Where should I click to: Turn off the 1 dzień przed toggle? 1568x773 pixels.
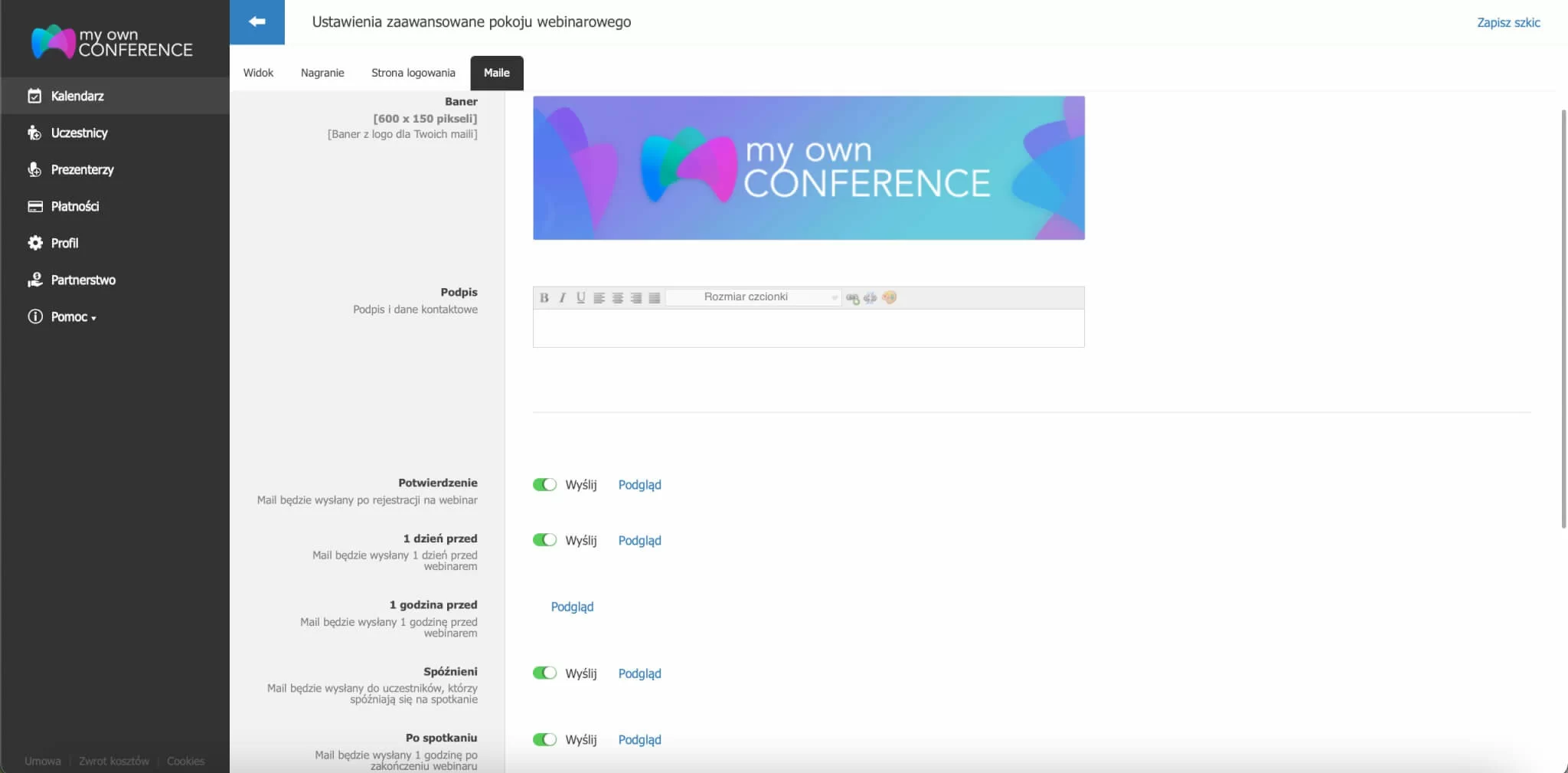(x=544, y=540)
